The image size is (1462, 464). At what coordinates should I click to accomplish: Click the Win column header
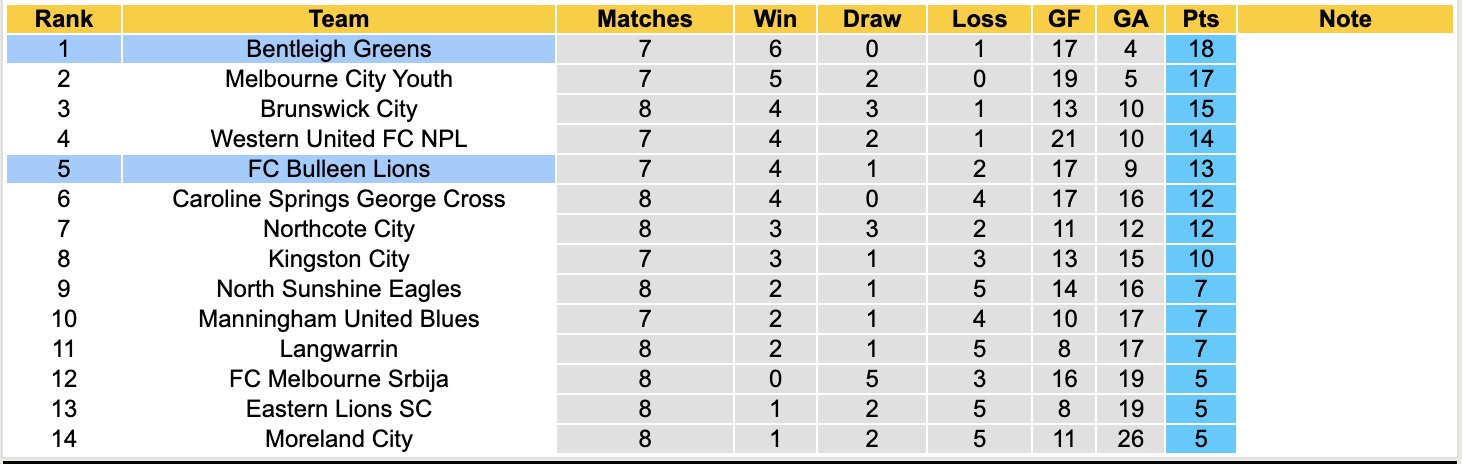[x=775, y=19]
